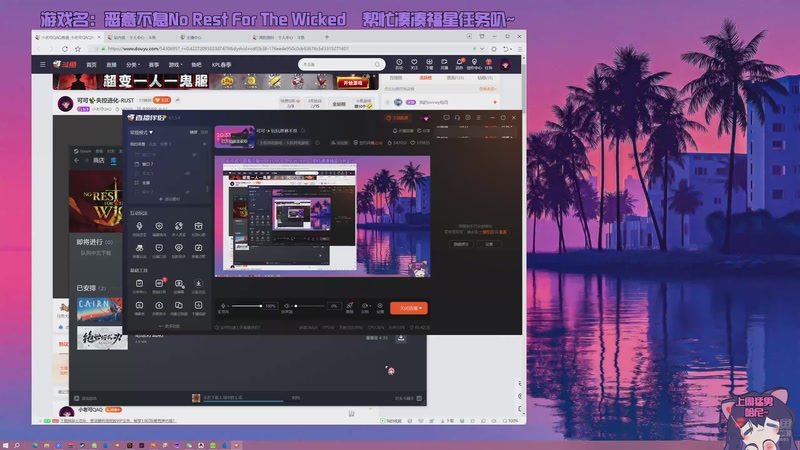Adjust the speaker volume slider
The width and height of the screenshot is (800, 450).
[x=309, y=306]
